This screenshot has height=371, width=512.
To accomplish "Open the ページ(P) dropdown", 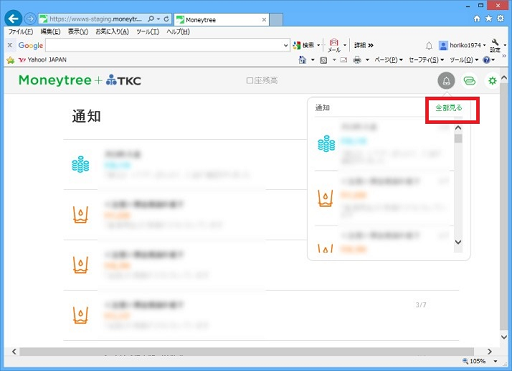I will [388, 60].
